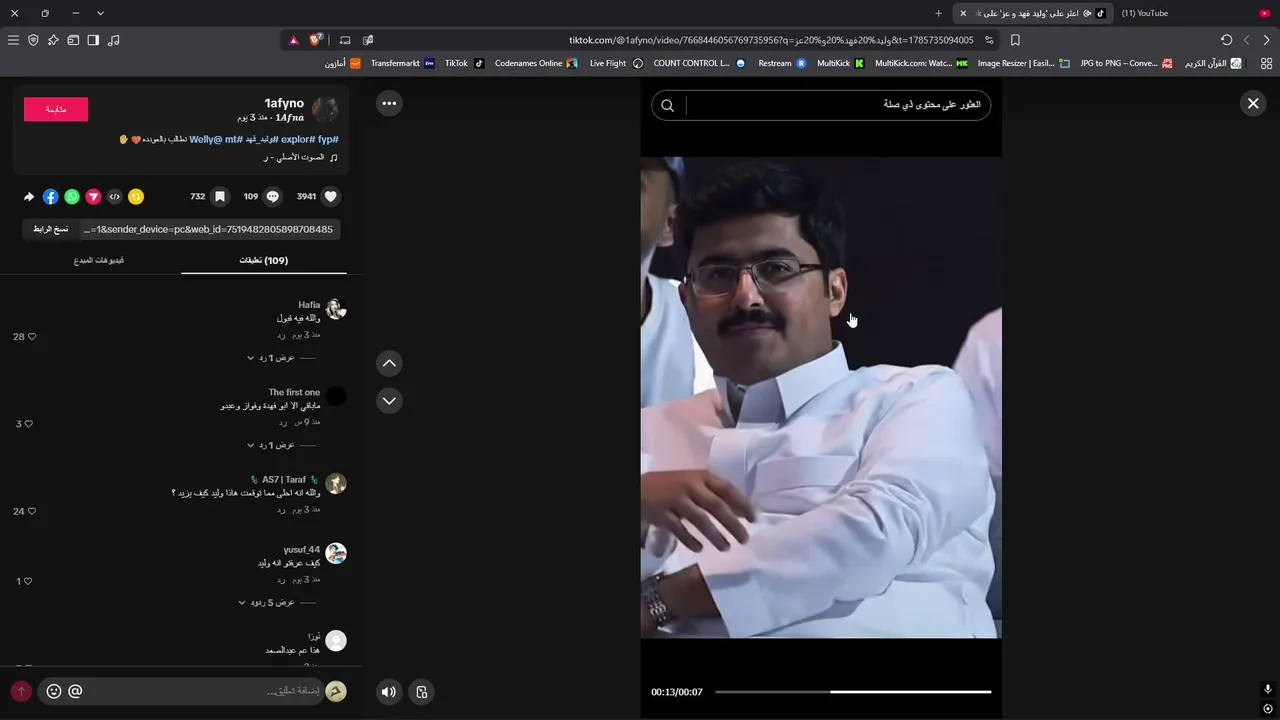The image size is (1280, 720).
Task: Like AS7 | Taraf's comment with 24 likes
Action: 32,511
